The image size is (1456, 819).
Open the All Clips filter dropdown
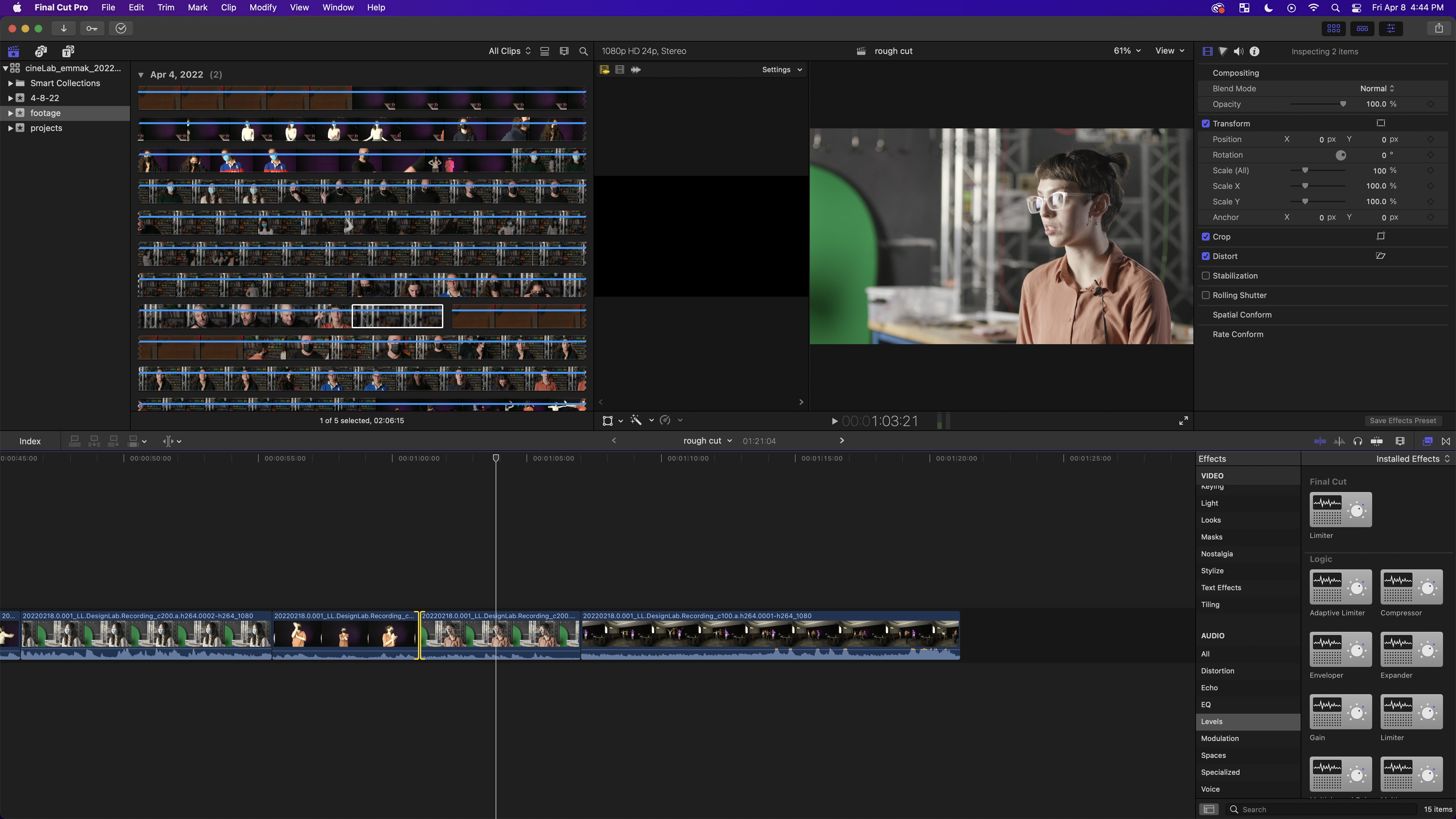pos(509,51)
